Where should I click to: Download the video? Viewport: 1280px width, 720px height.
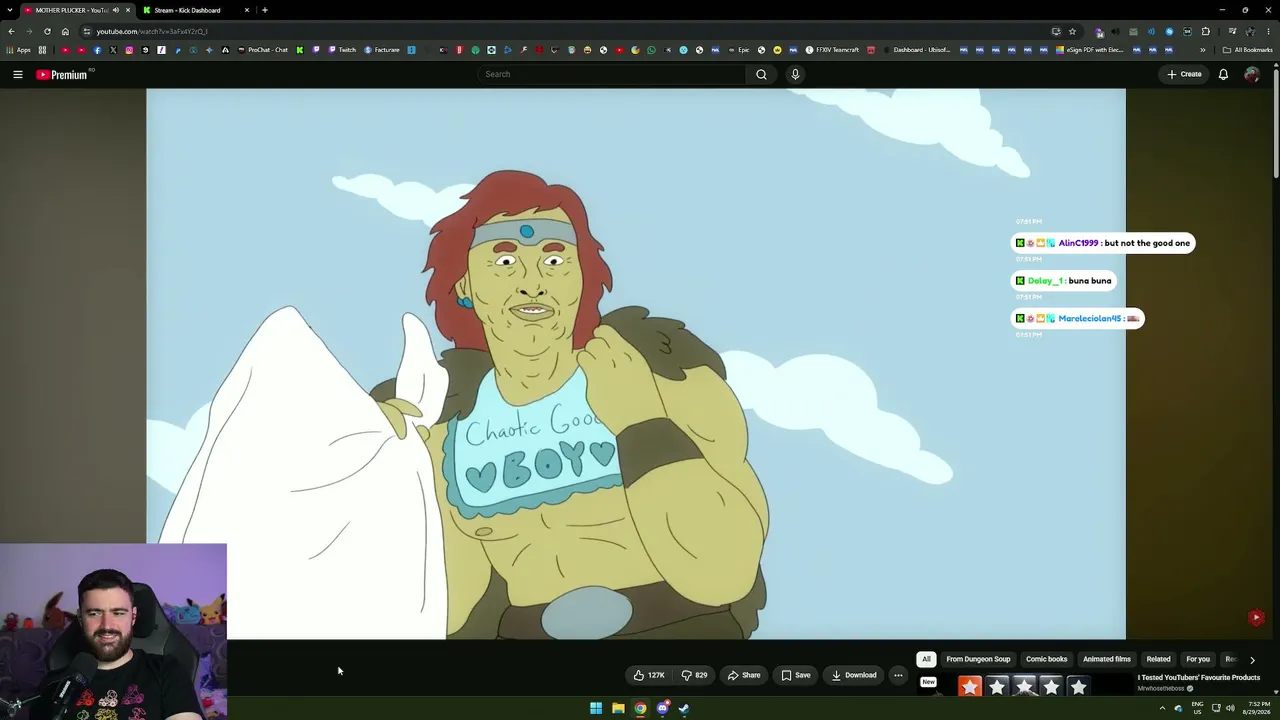tap(854, 675)
